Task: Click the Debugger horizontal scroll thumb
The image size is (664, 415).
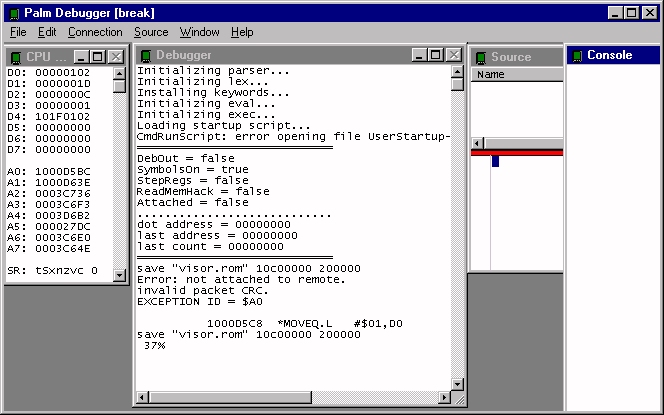Action: point(230,397)
